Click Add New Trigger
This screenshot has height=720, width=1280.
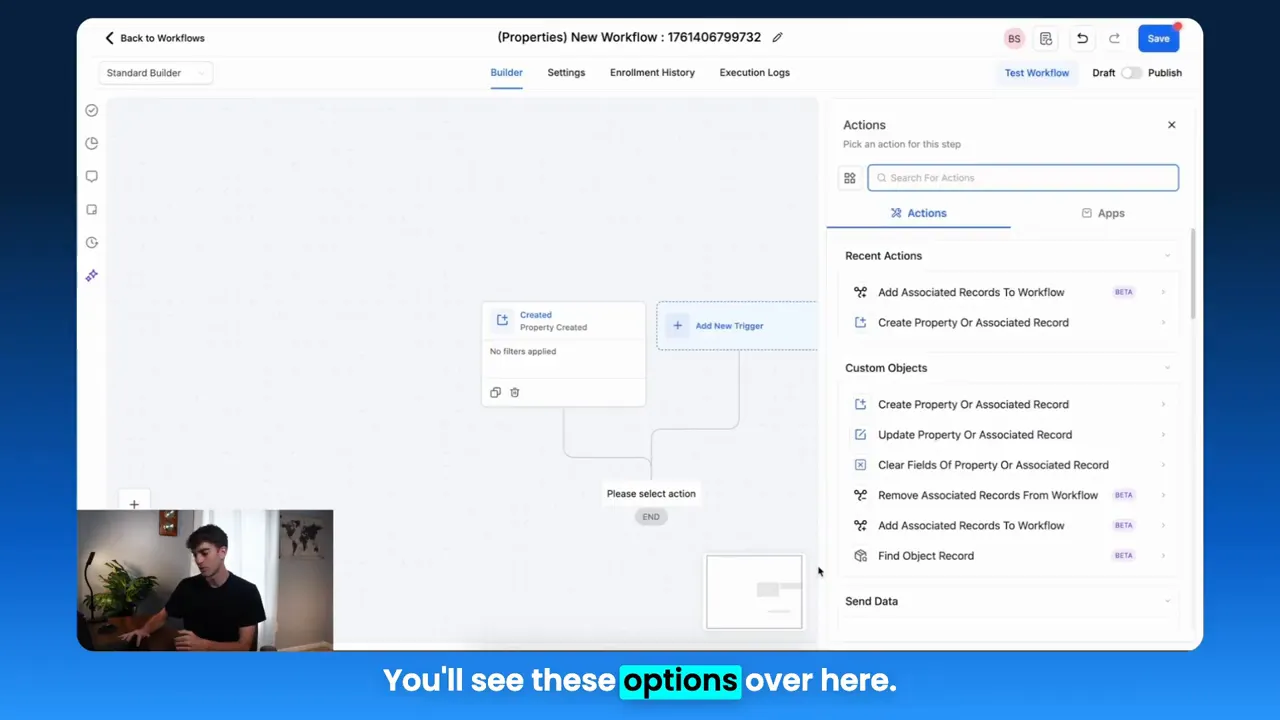[737, 326]
